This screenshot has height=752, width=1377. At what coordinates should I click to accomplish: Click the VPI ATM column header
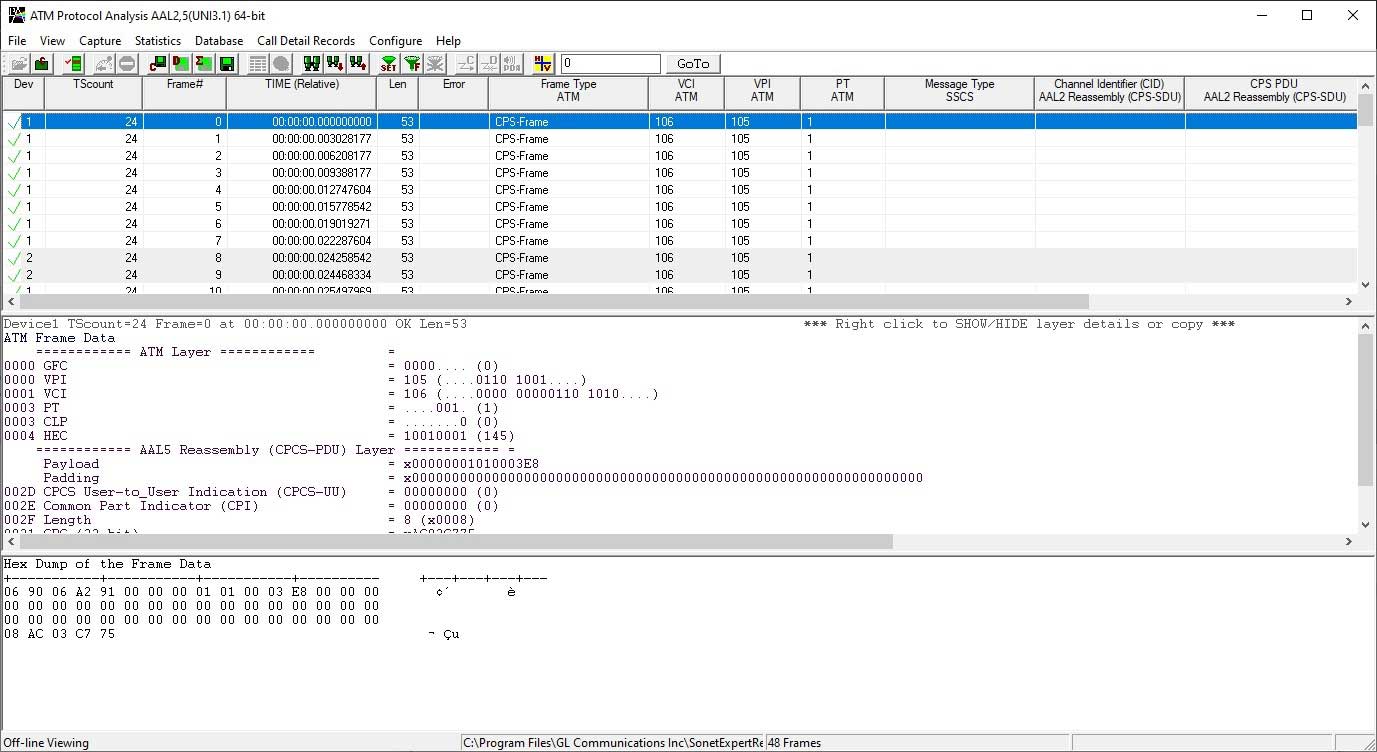pos(762,93)
